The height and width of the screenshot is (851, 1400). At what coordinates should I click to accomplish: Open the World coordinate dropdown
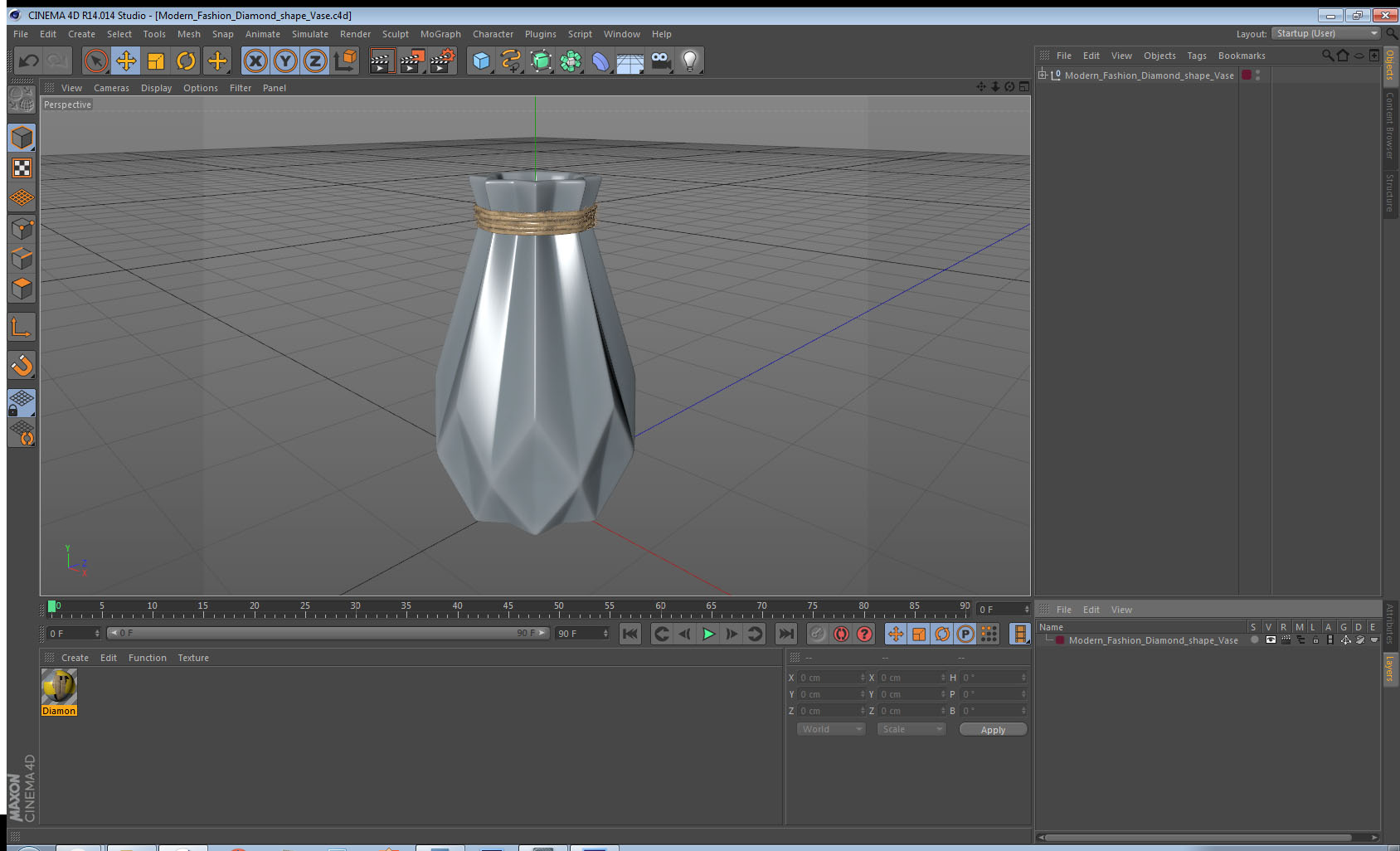tap(831, 729)
